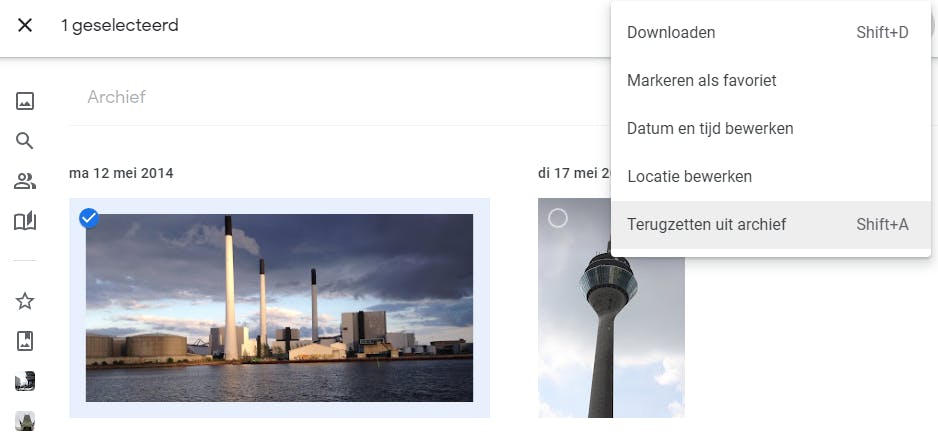Deselect the power plant photo checkmark

tap(89, 217)
